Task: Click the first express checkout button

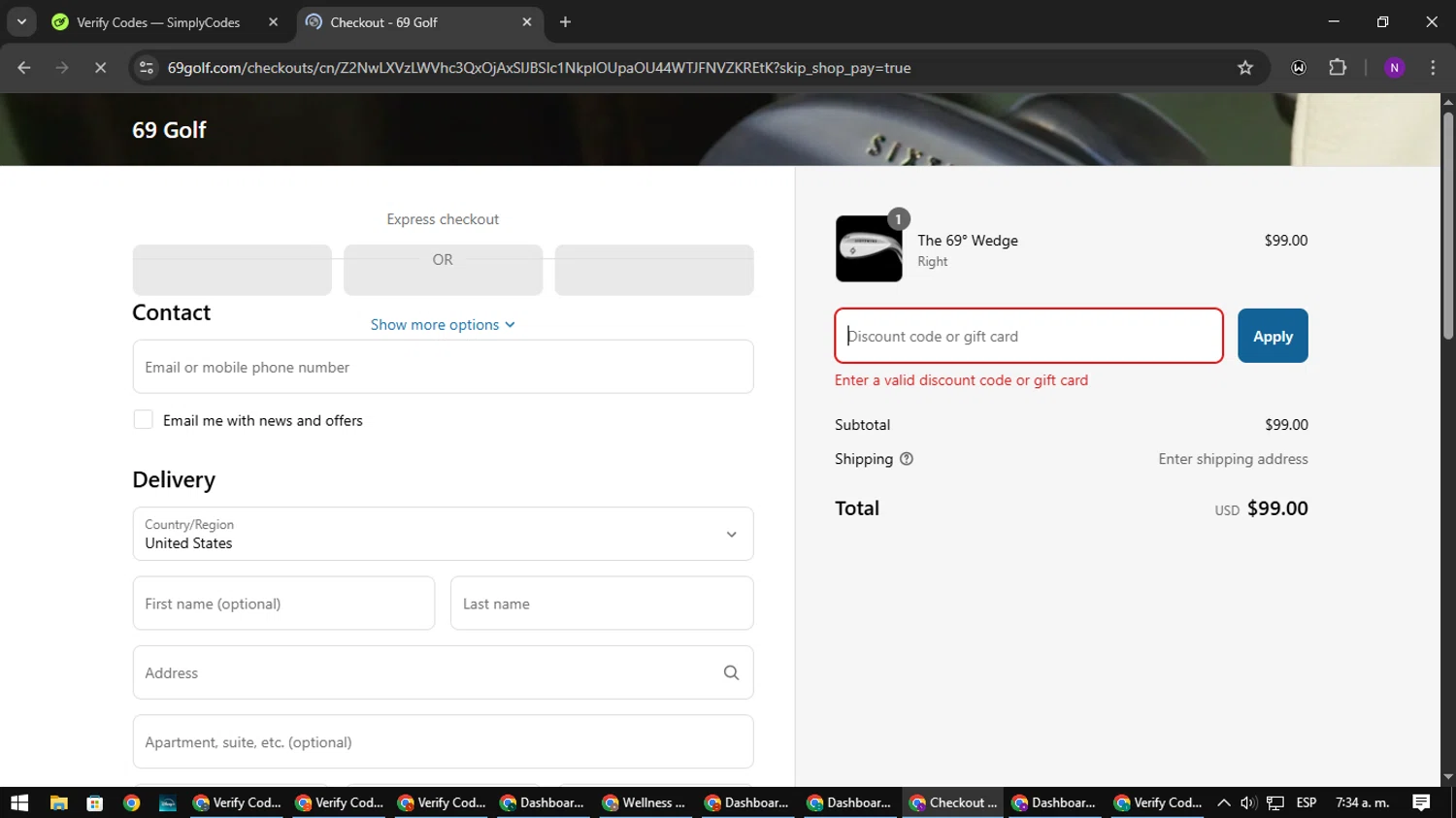Action: pos(232,270)
